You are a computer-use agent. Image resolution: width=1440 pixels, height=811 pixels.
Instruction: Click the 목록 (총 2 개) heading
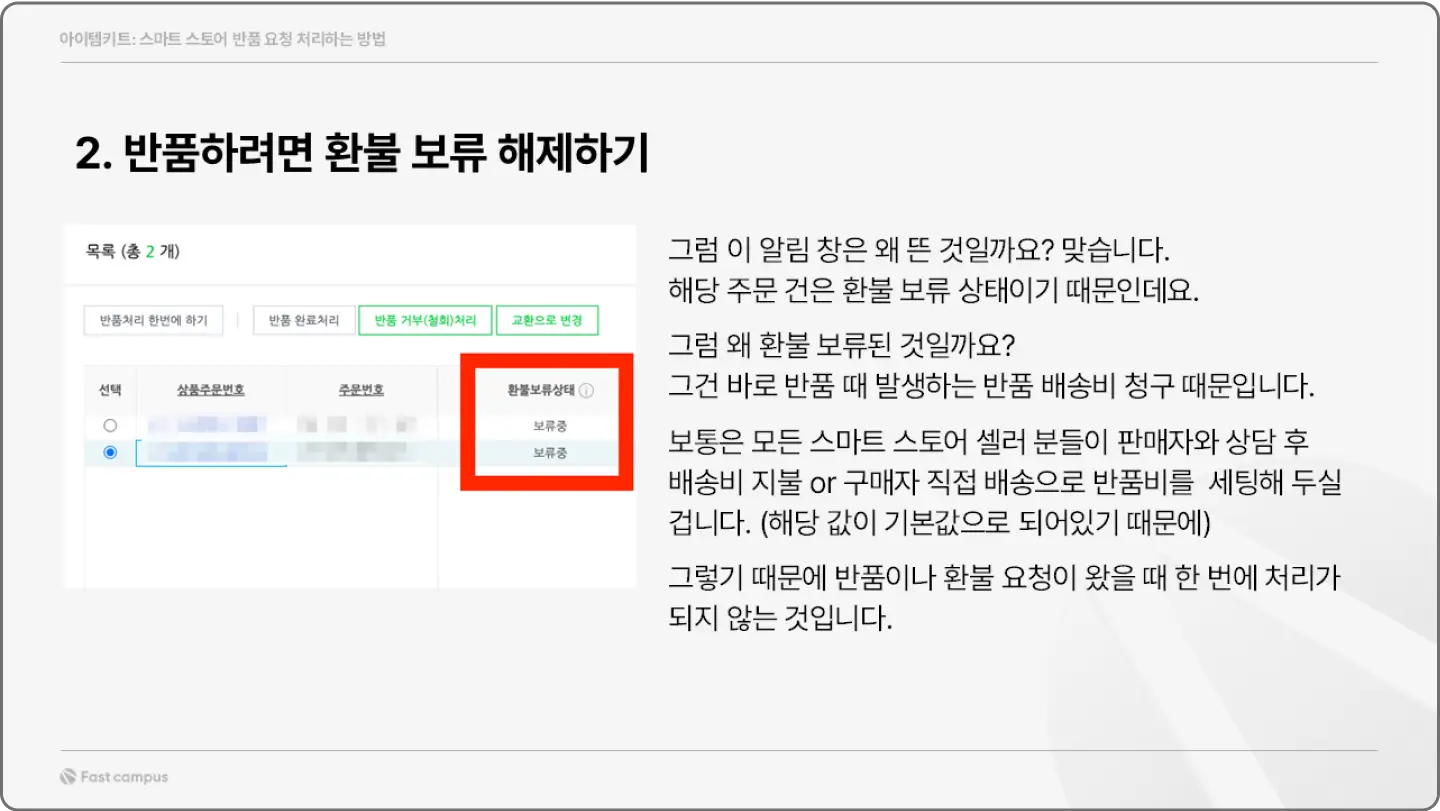(133, 252)
